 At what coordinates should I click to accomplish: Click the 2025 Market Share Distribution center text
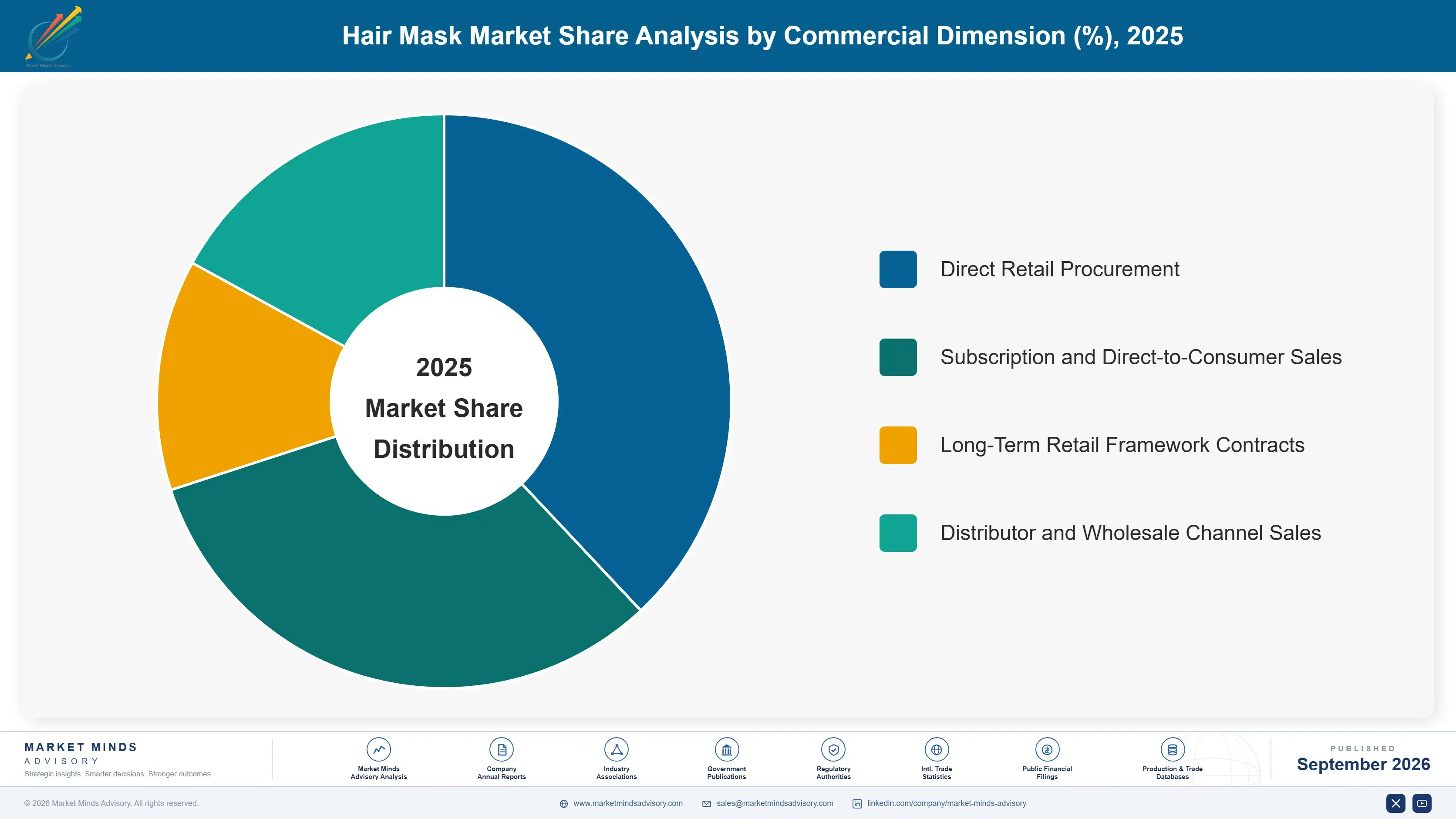point(444,408)
